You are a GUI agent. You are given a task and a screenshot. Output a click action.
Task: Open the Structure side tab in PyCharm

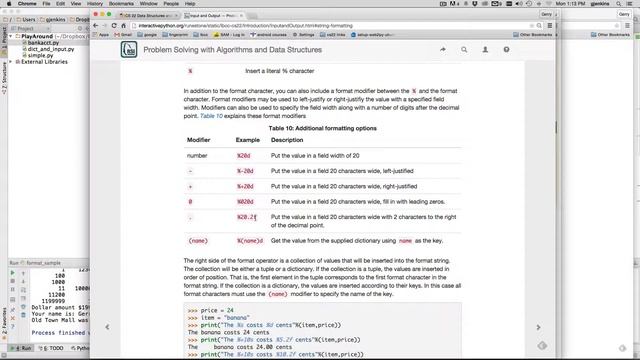click(x=4, y=79)
